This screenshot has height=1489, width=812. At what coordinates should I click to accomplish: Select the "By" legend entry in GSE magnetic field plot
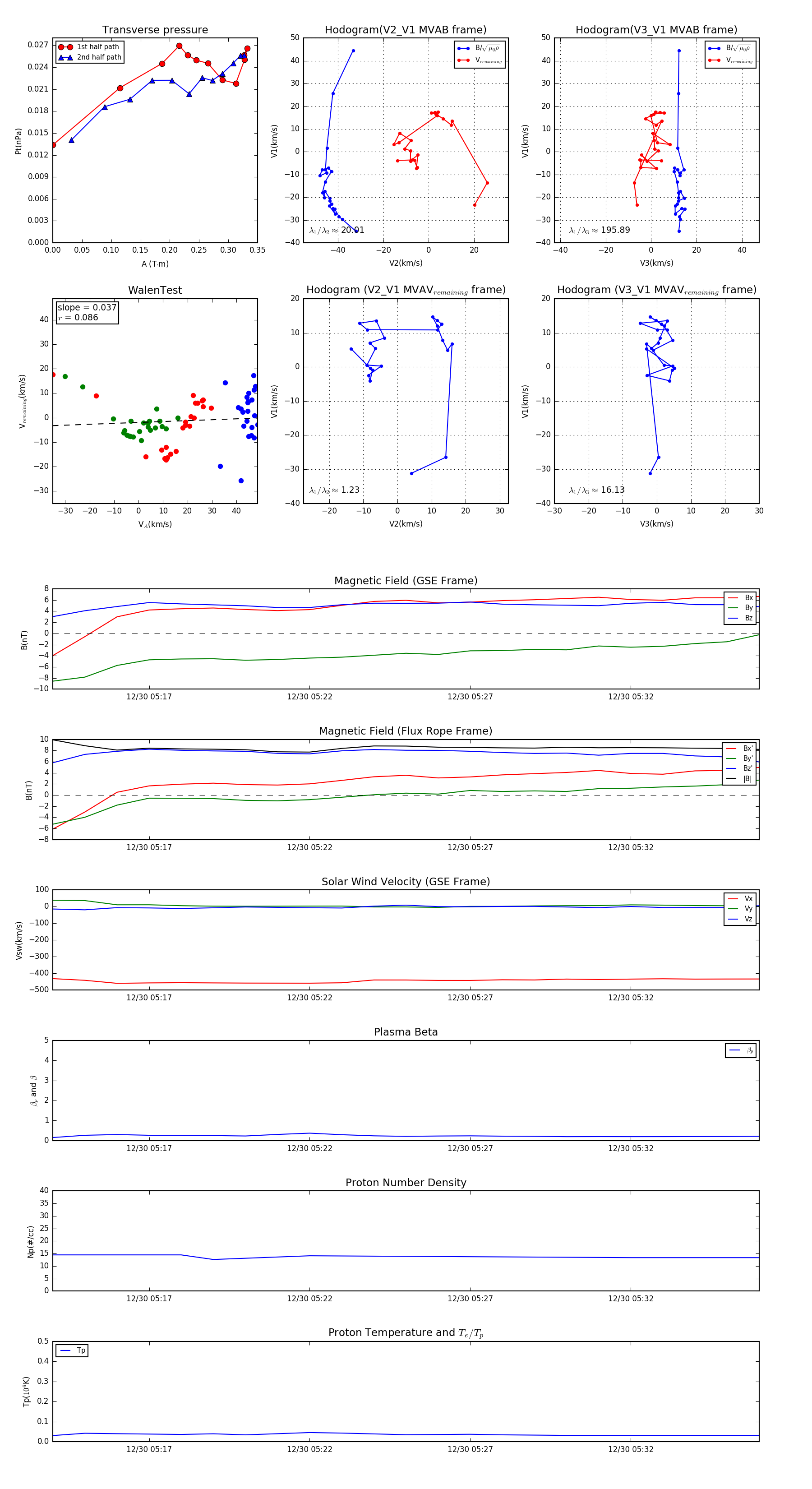[x=740, y=608]
